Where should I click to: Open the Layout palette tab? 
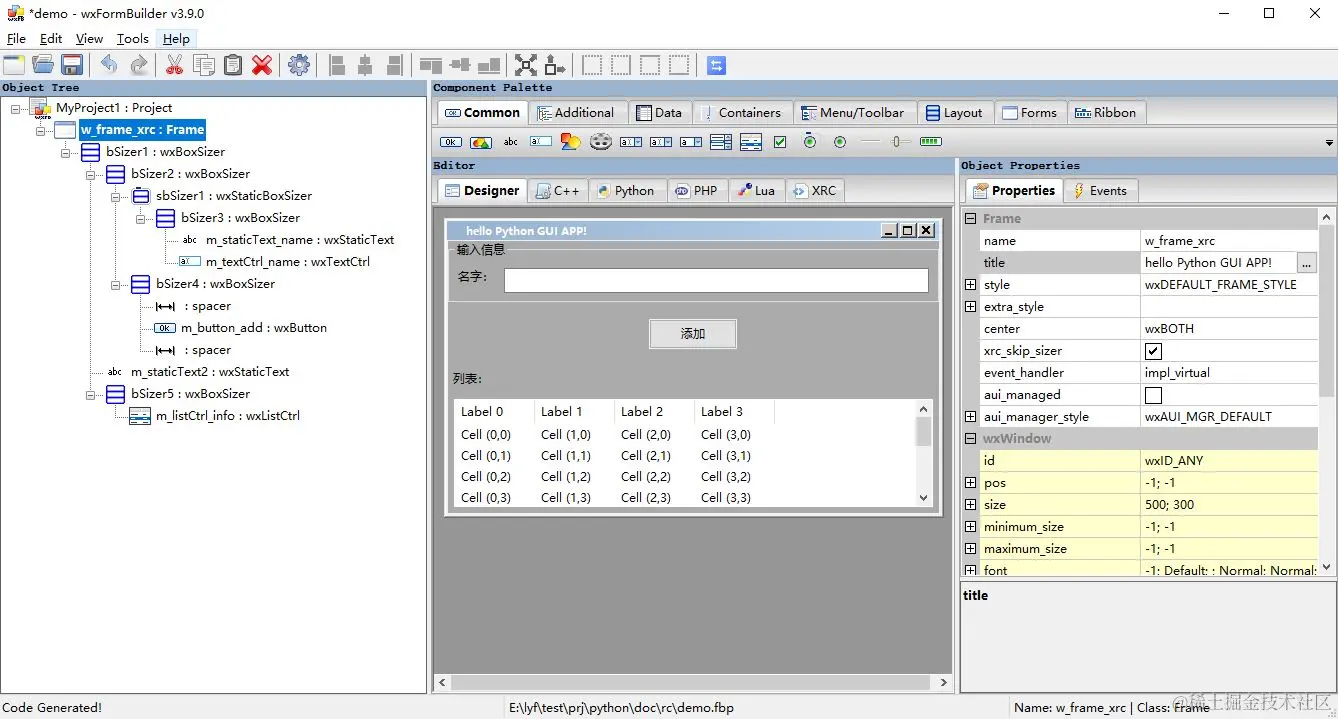954,113
